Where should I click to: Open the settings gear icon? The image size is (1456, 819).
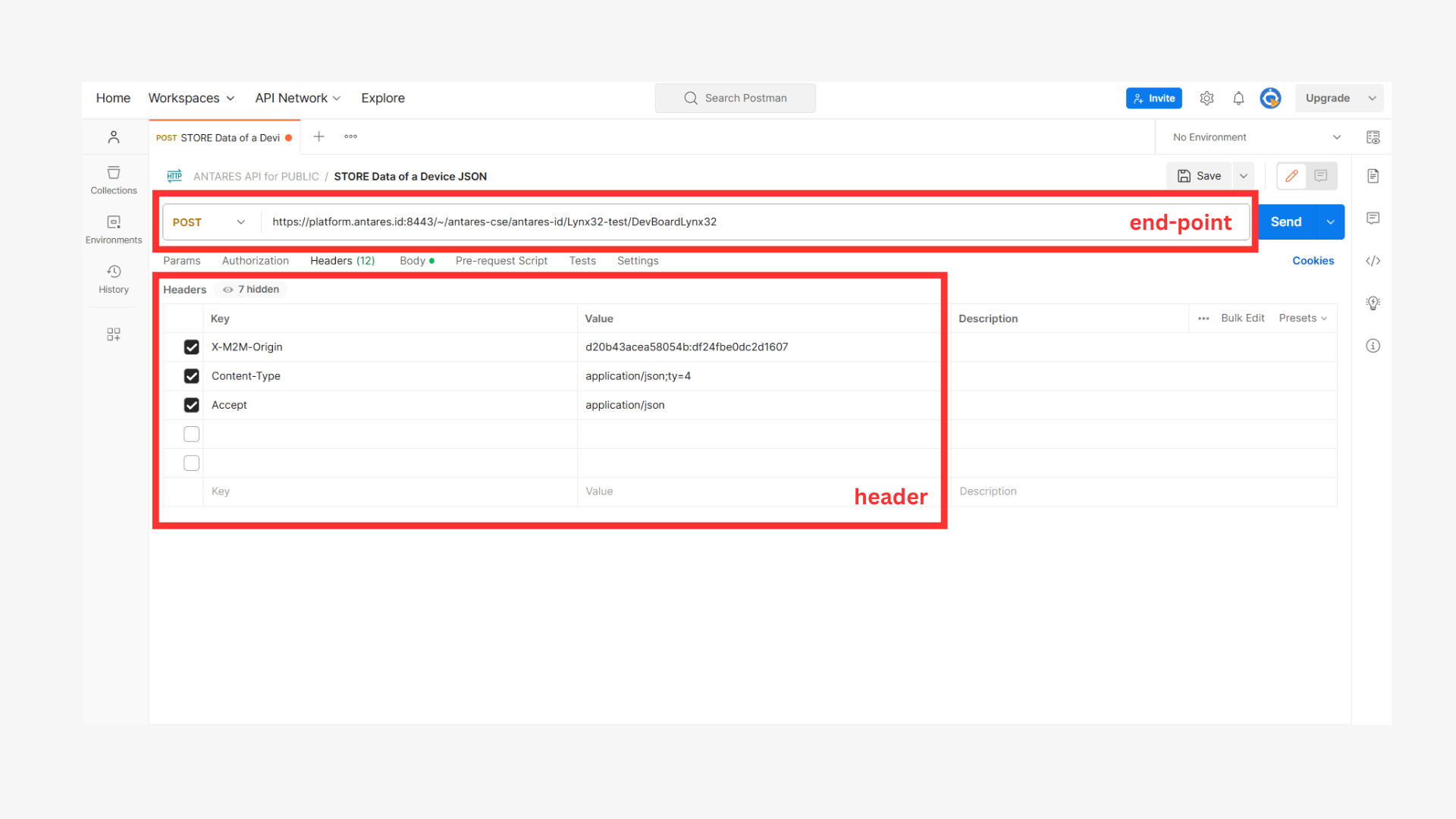[x=1207, y=98]
